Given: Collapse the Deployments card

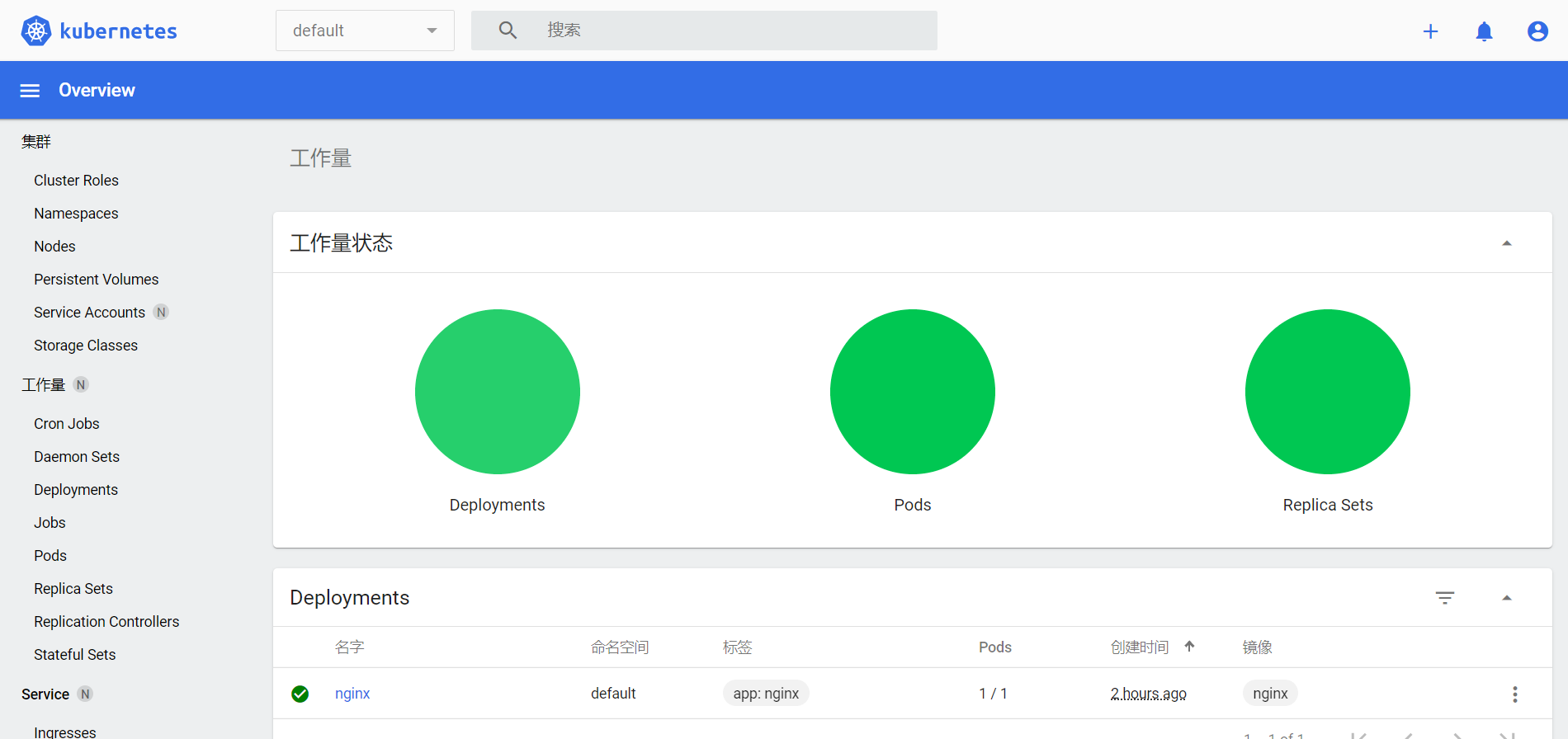Looking at the screenshot, I should click(1506, 598).
